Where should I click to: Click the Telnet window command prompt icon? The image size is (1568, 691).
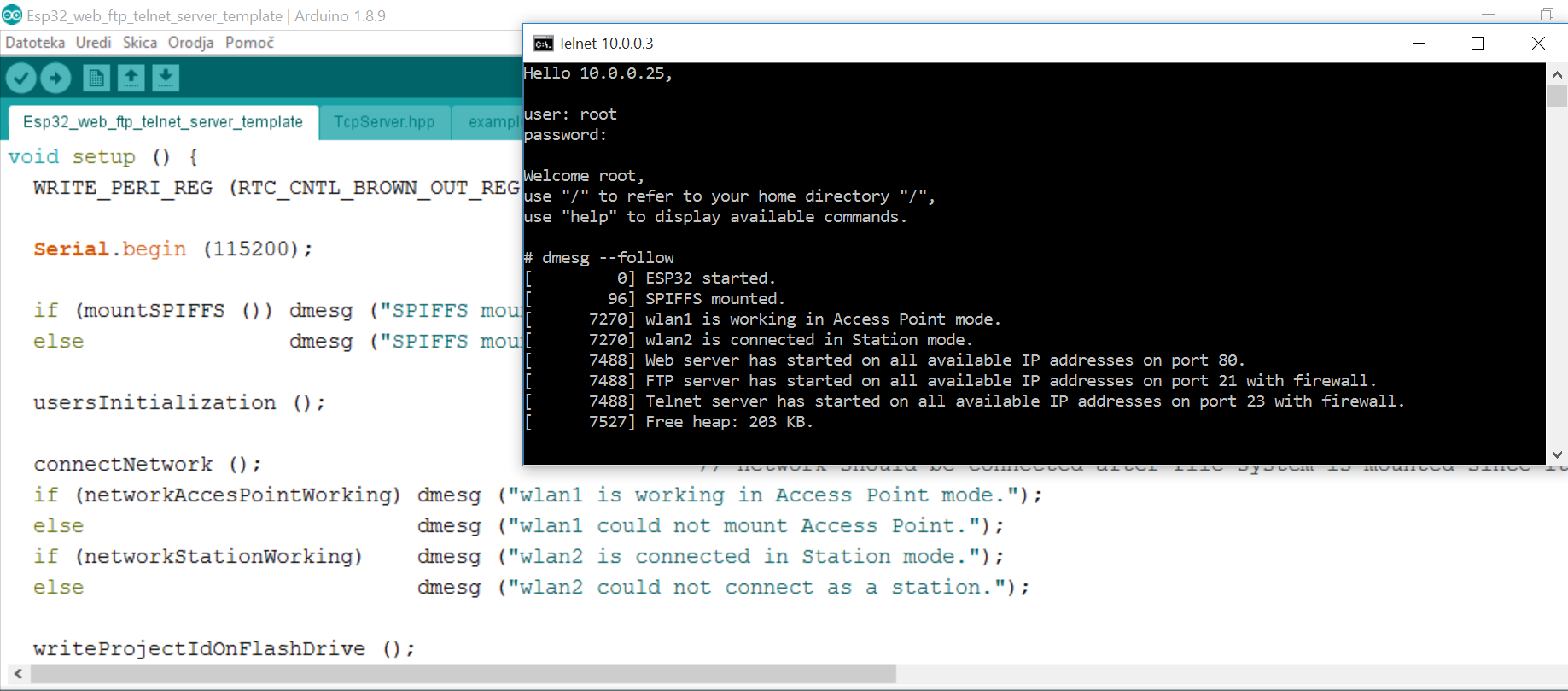pos(543,44)
